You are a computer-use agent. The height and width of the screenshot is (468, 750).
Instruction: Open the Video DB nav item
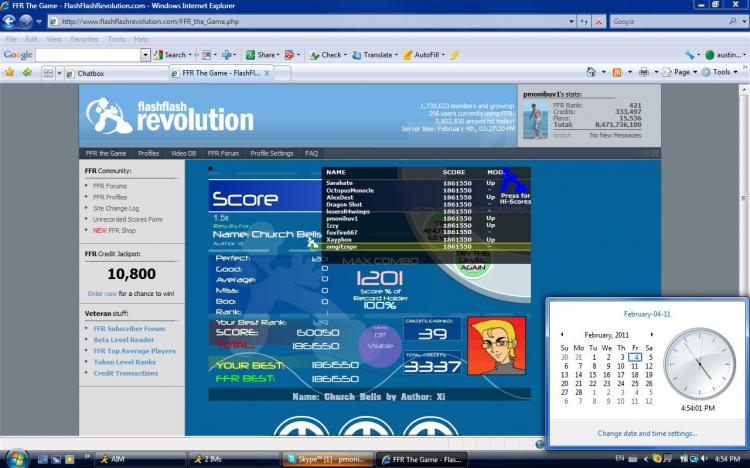pyautogui.click(x=183, y=154)
